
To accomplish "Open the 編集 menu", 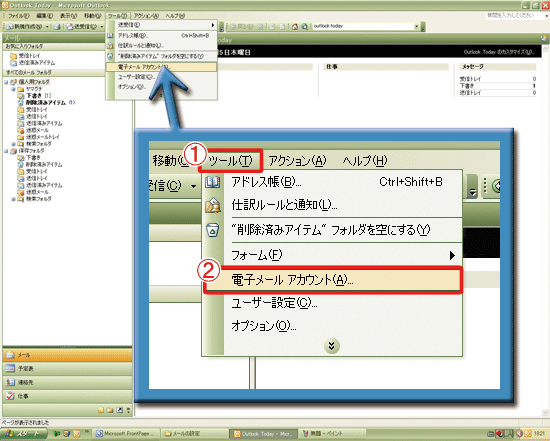I will 45,16.
